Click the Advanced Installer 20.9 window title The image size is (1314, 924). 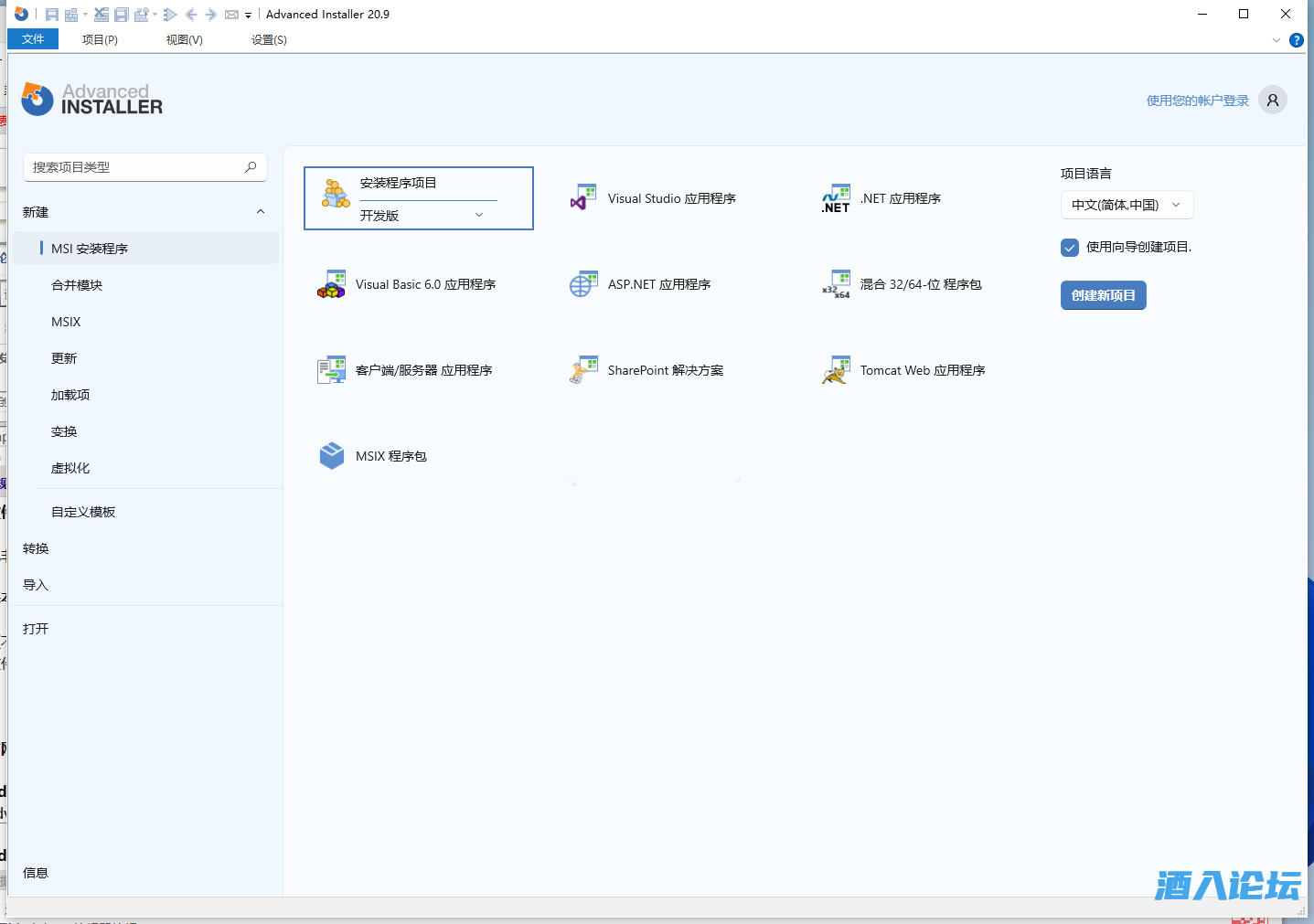coord(327,15)
